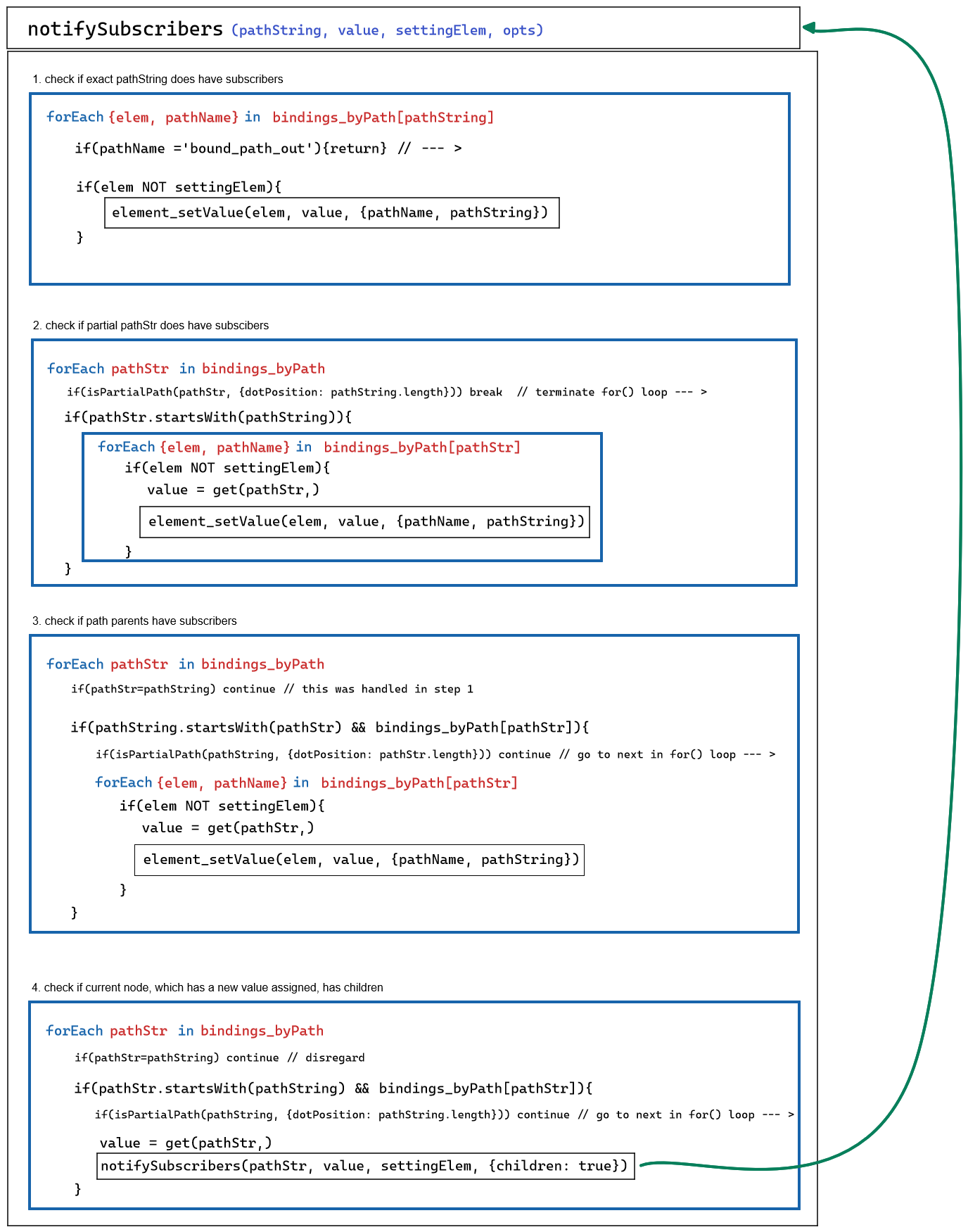Select the step 1 heading about exact pathString
Image resolution: width=968 pixels, height=1232 pixels.
point(158,80)
